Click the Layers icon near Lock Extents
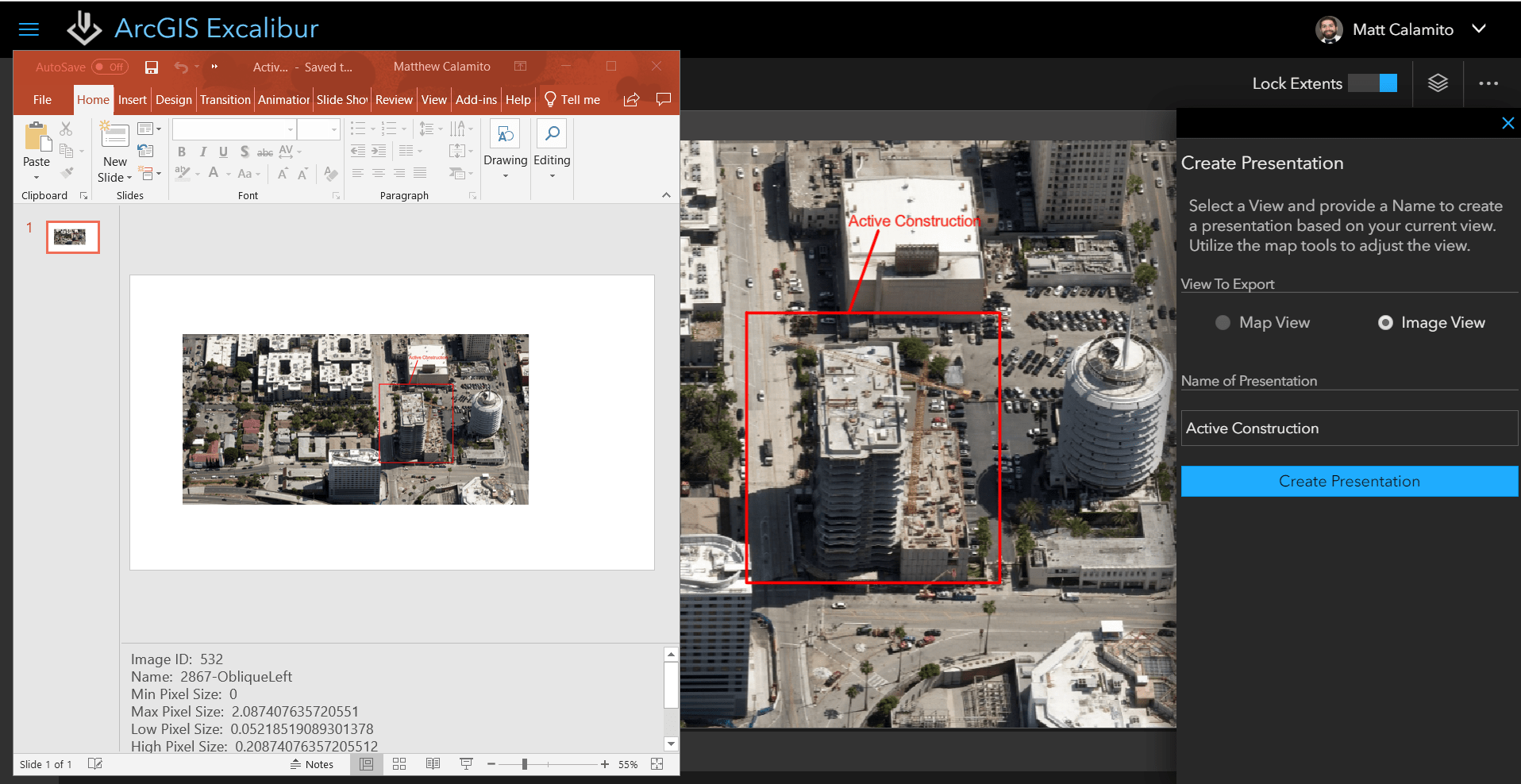 (1438, 83)
